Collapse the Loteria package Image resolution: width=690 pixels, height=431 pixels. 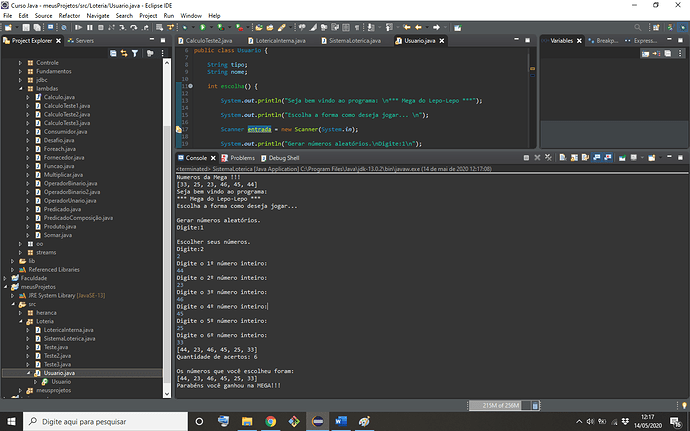[x=20, y=321]
